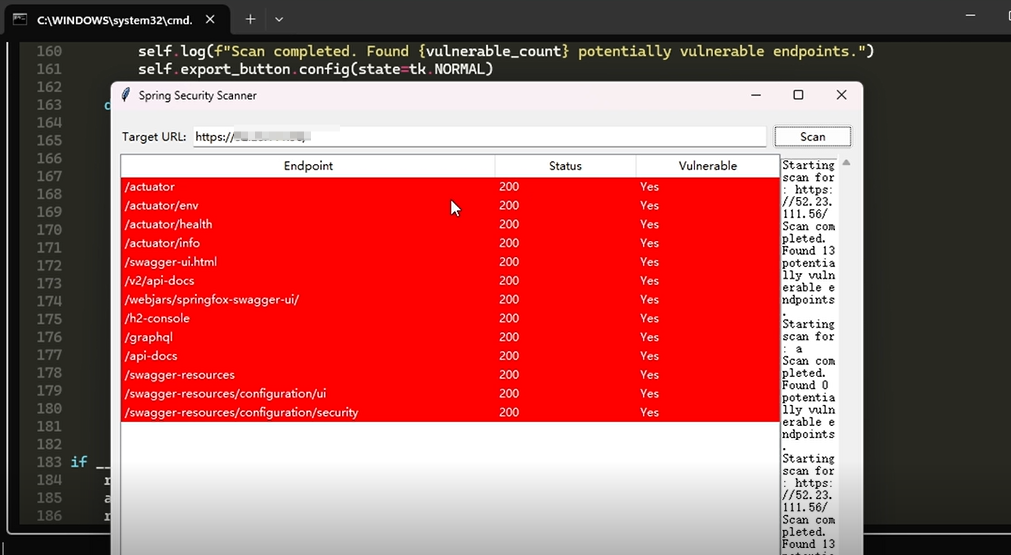Open the terminal profile dropdown chevron
This screenshot has height=555, width=1011.
[x=279, y=19]
